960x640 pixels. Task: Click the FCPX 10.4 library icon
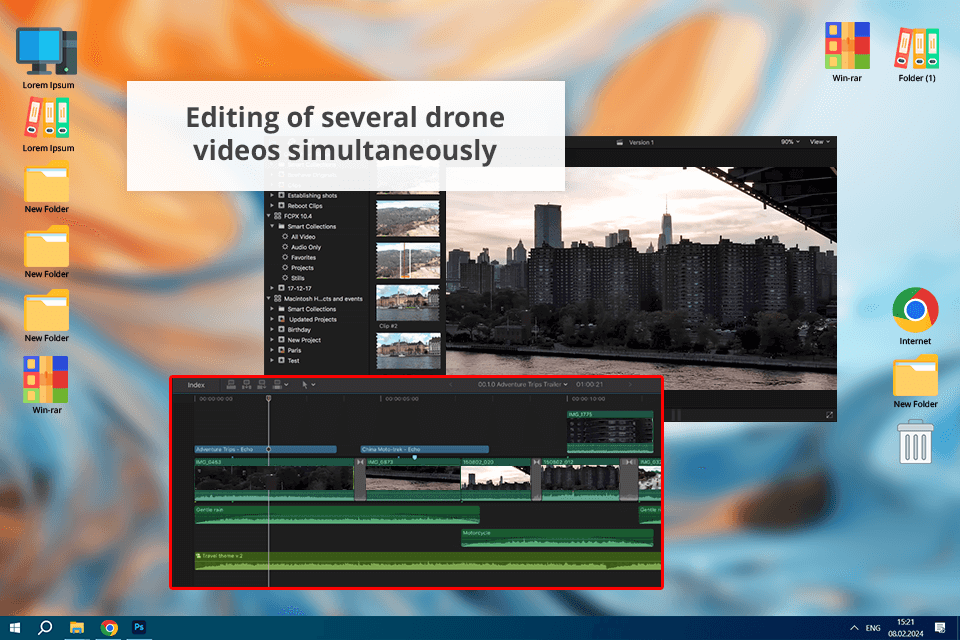click(277, 216)
